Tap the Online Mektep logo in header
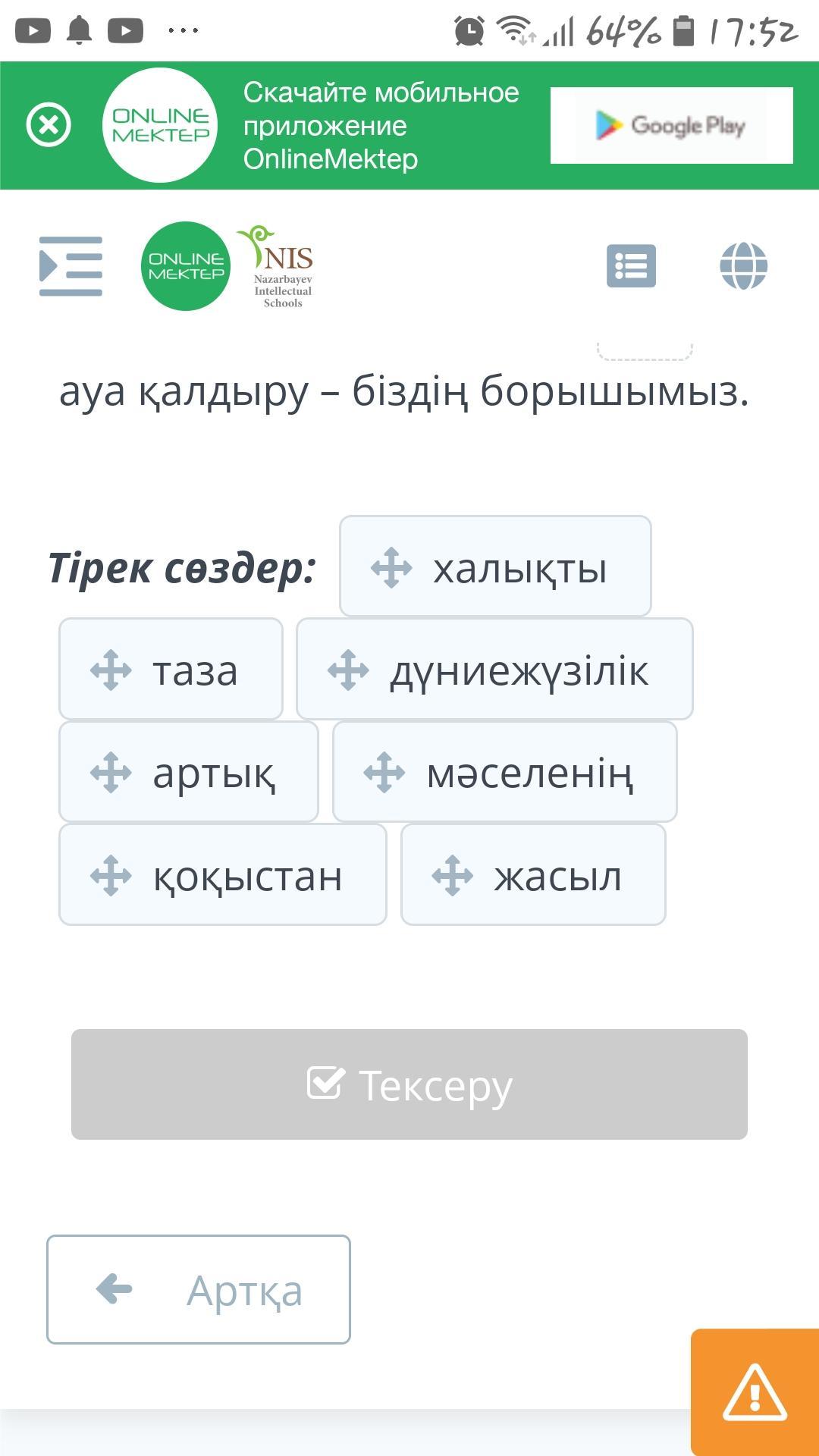 click(186, 266)
